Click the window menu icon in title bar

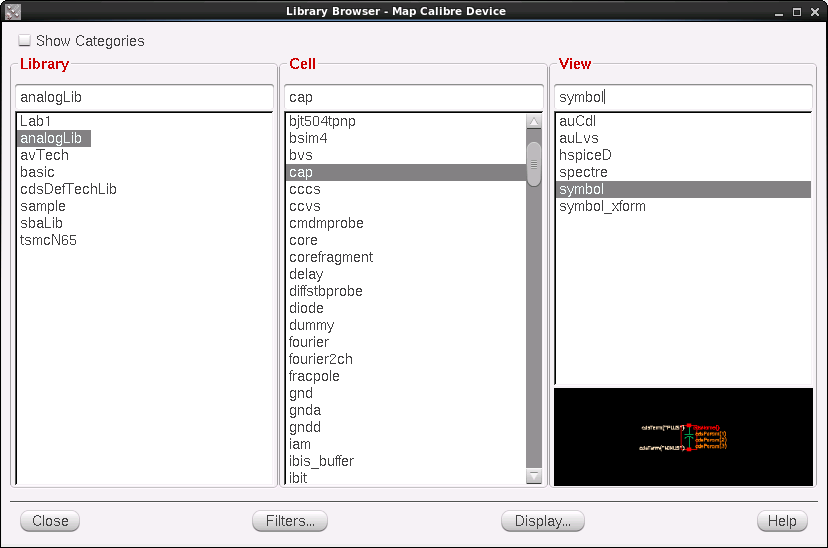coord(13,11)
